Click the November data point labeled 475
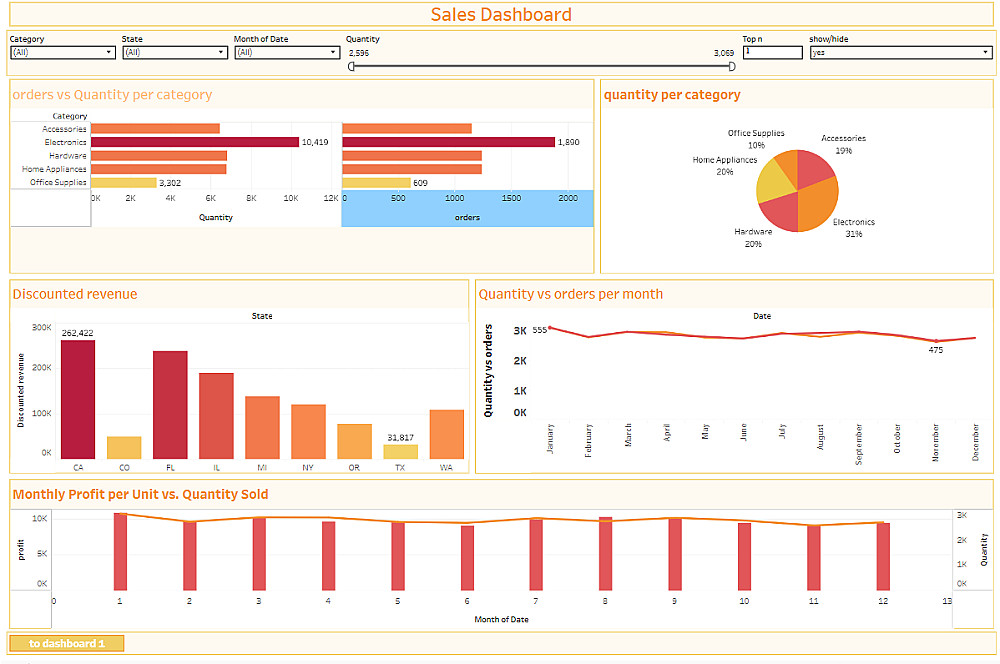Screen dimensions: 1000x664 (936, 341)
